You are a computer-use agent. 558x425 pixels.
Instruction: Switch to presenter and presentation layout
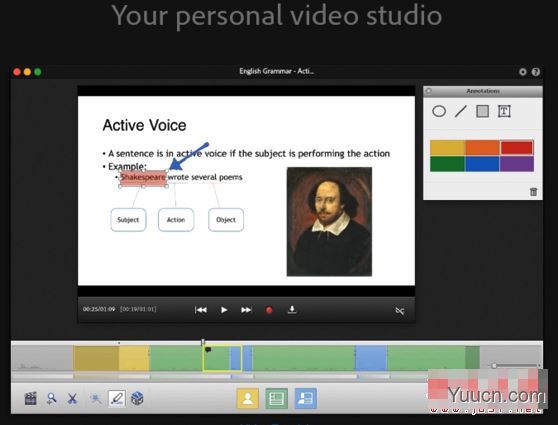(x=306, y=398)
